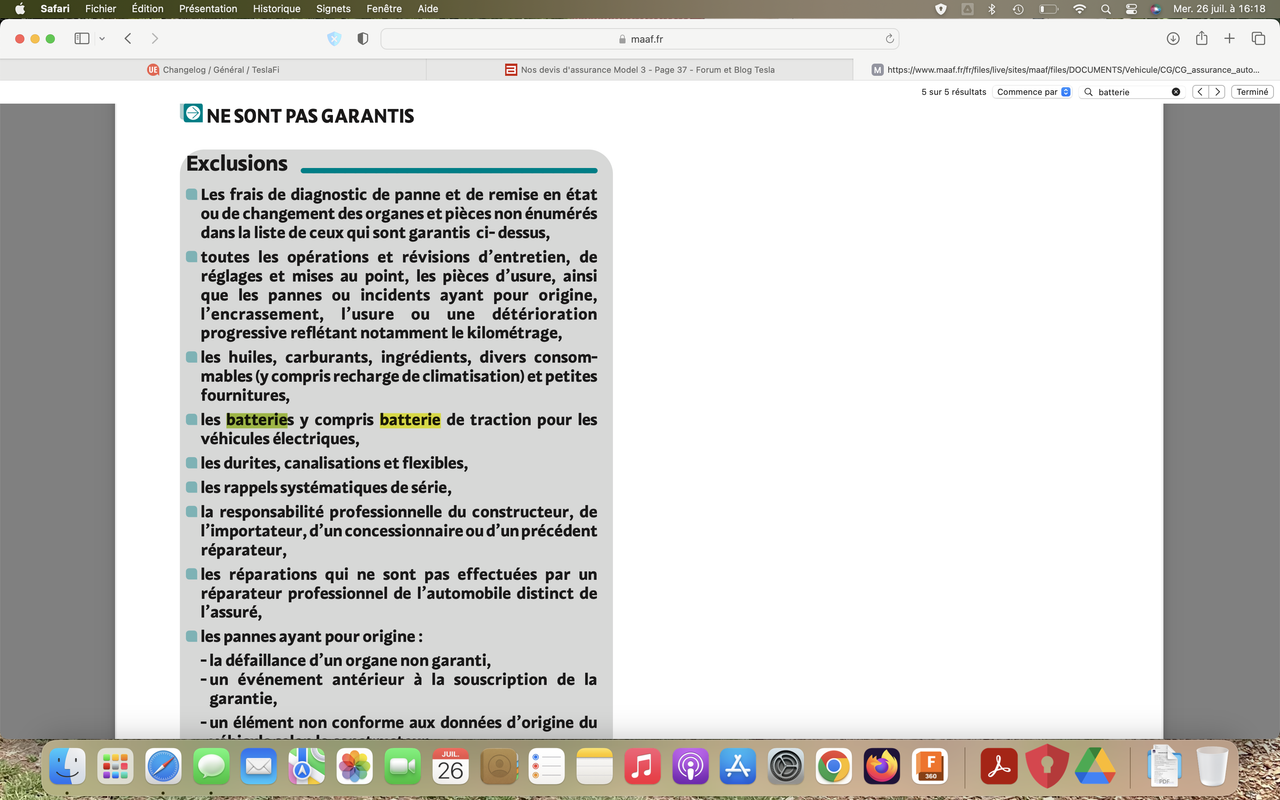The image size is (1280, 800).
Task: Open a new Safari tab
Action: (1230, 38)
